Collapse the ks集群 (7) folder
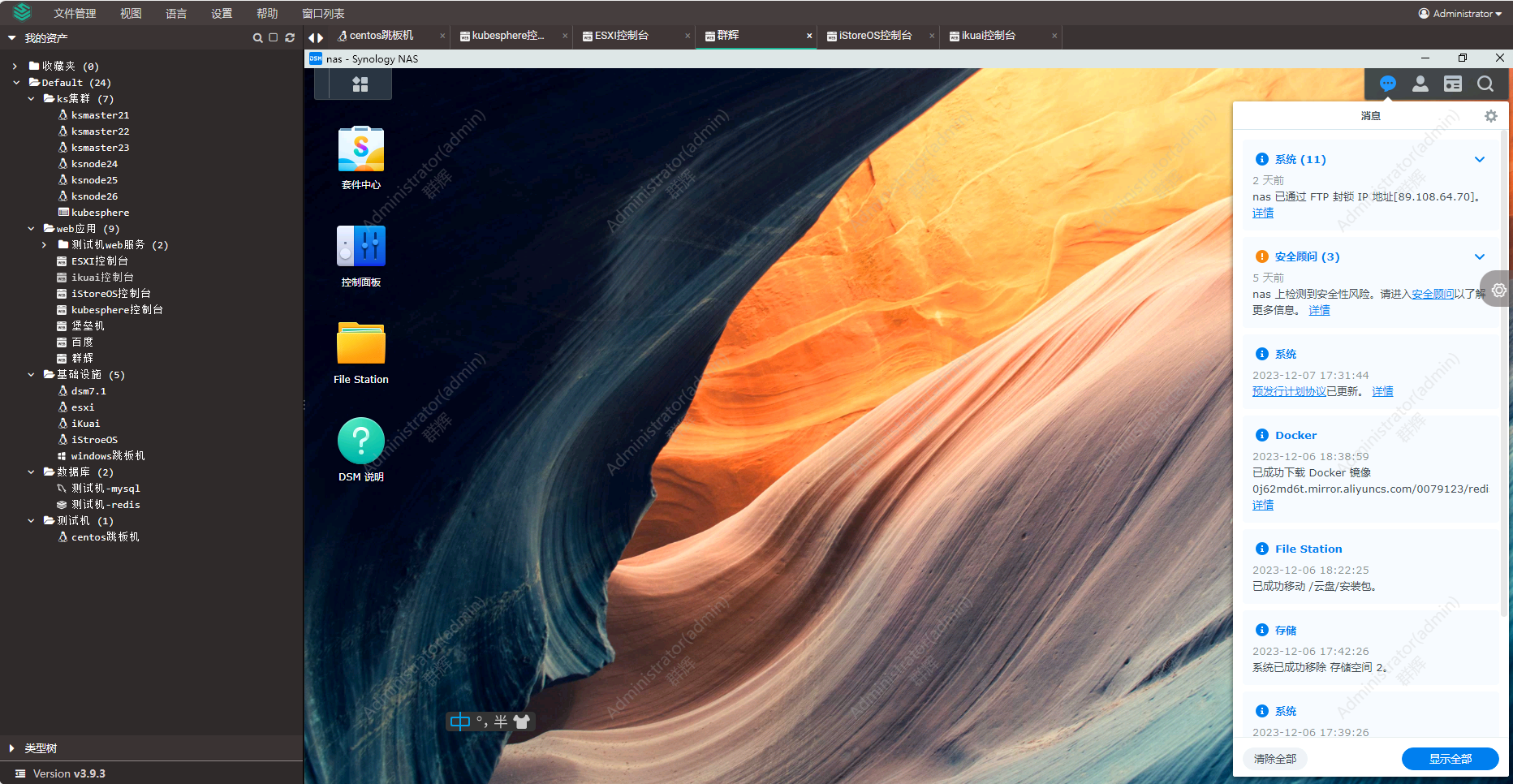Image resolution: width=1513 pixels, height=784 pixels. (31, 99)
